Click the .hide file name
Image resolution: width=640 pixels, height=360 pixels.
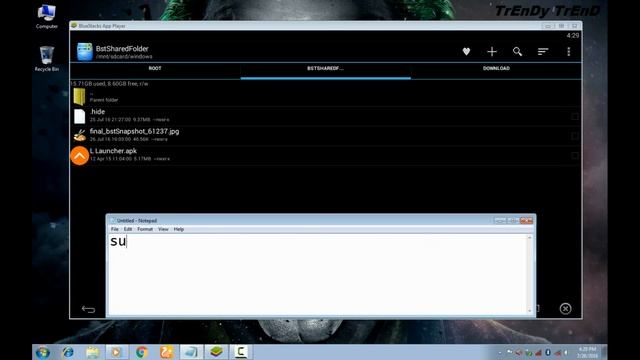coord(97,112)
